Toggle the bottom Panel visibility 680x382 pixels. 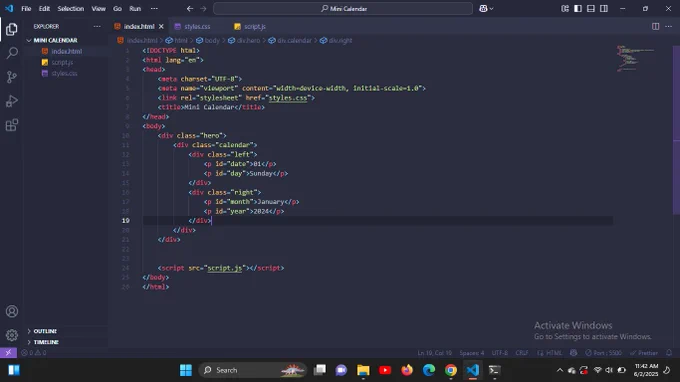(x=591, y=8)
